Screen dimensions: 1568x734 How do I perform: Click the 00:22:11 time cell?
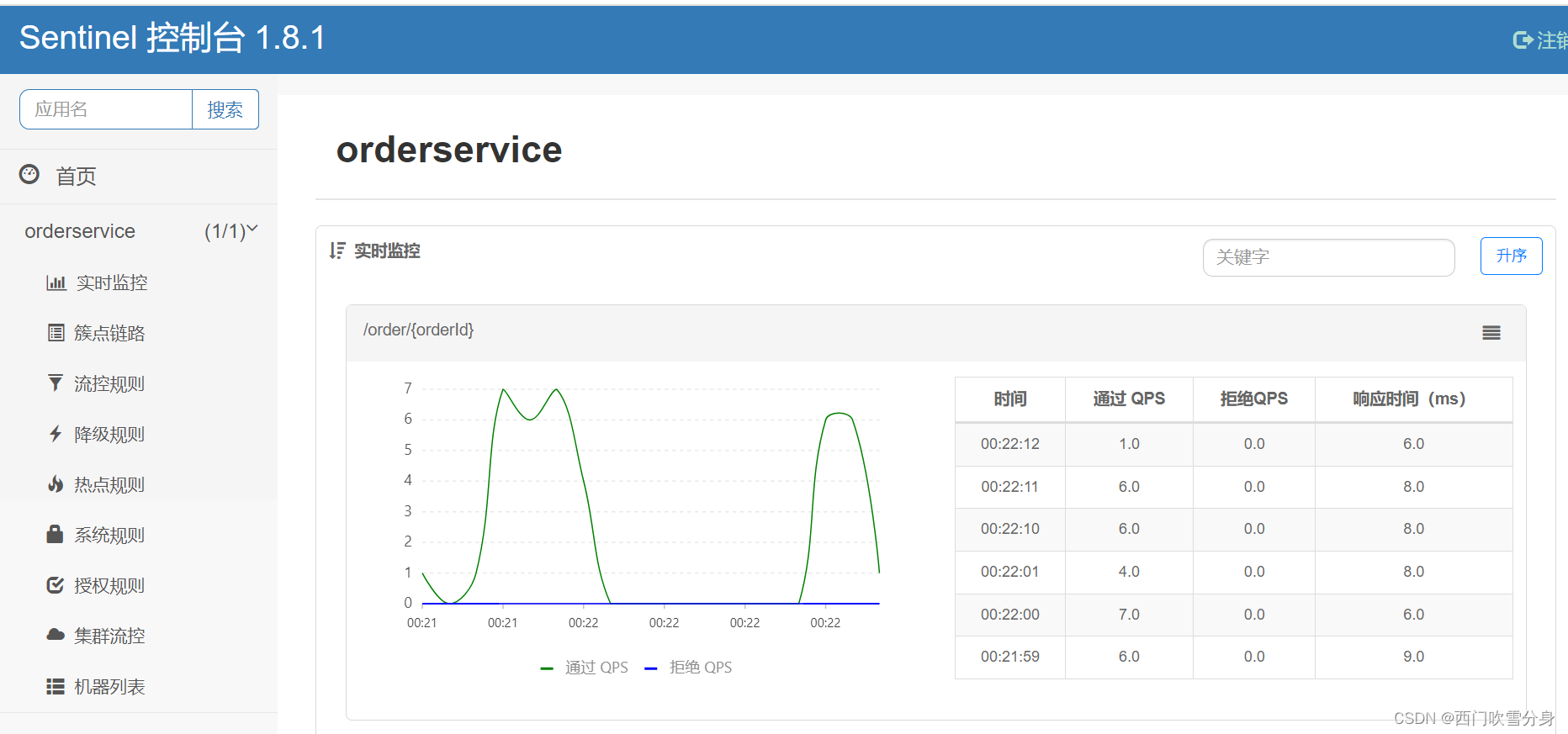(x=1010, y=487)
